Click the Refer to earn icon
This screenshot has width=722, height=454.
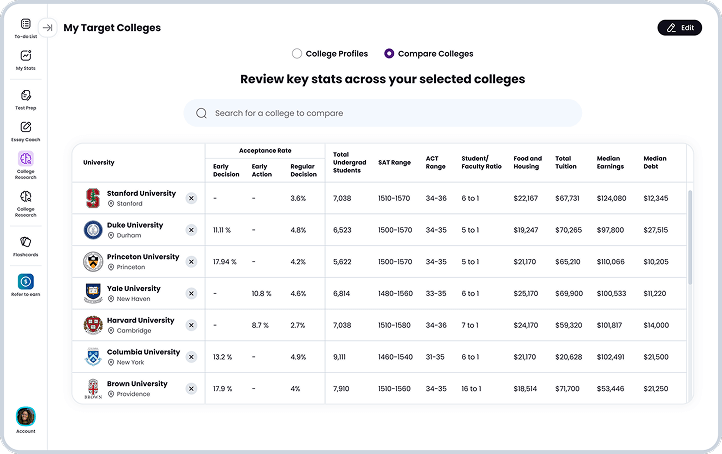coord(26,283)
